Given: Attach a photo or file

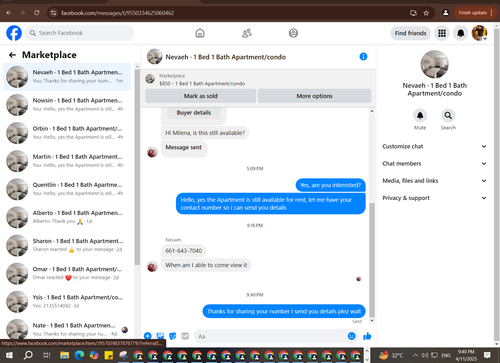Looking at the screenshot, I should (x=160, y=336).
